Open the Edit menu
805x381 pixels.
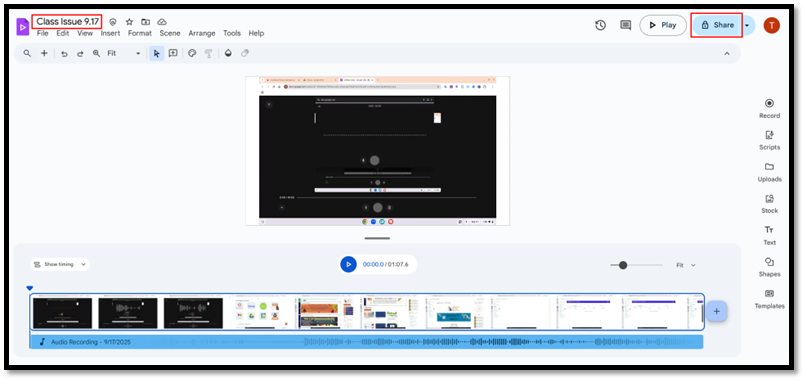coord(63,33)
